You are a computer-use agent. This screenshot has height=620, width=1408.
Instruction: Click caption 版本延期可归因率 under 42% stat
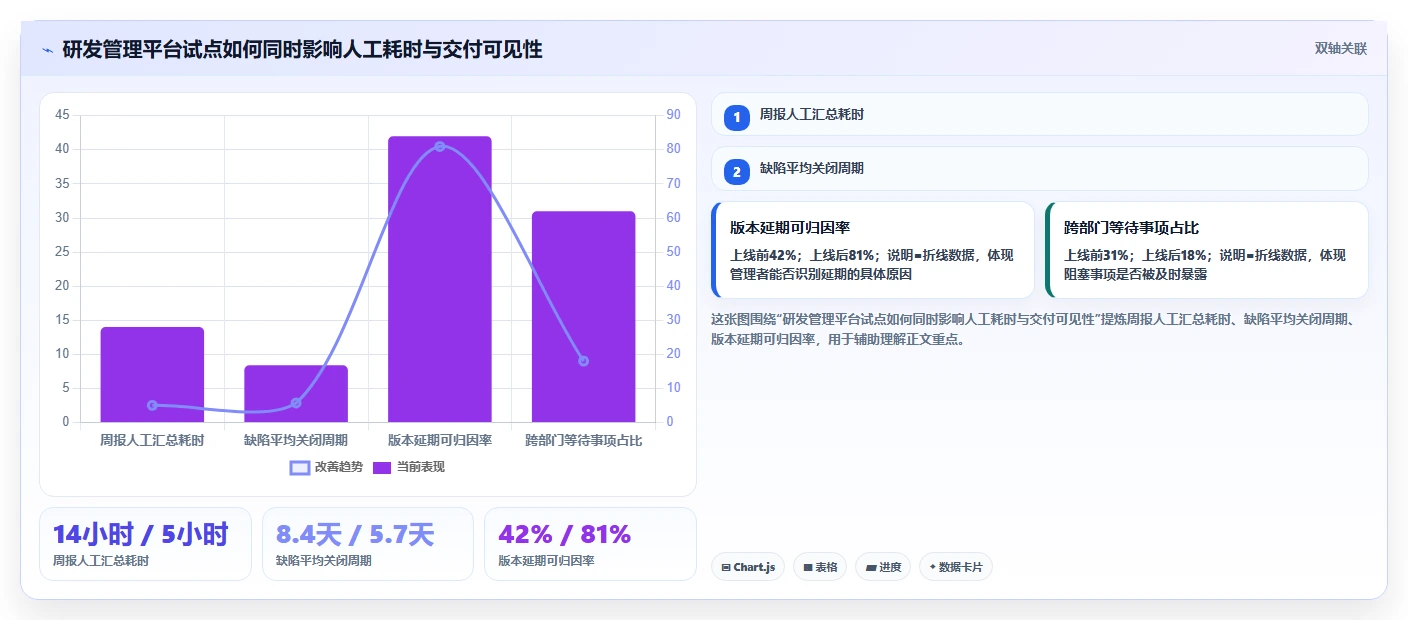546,561
